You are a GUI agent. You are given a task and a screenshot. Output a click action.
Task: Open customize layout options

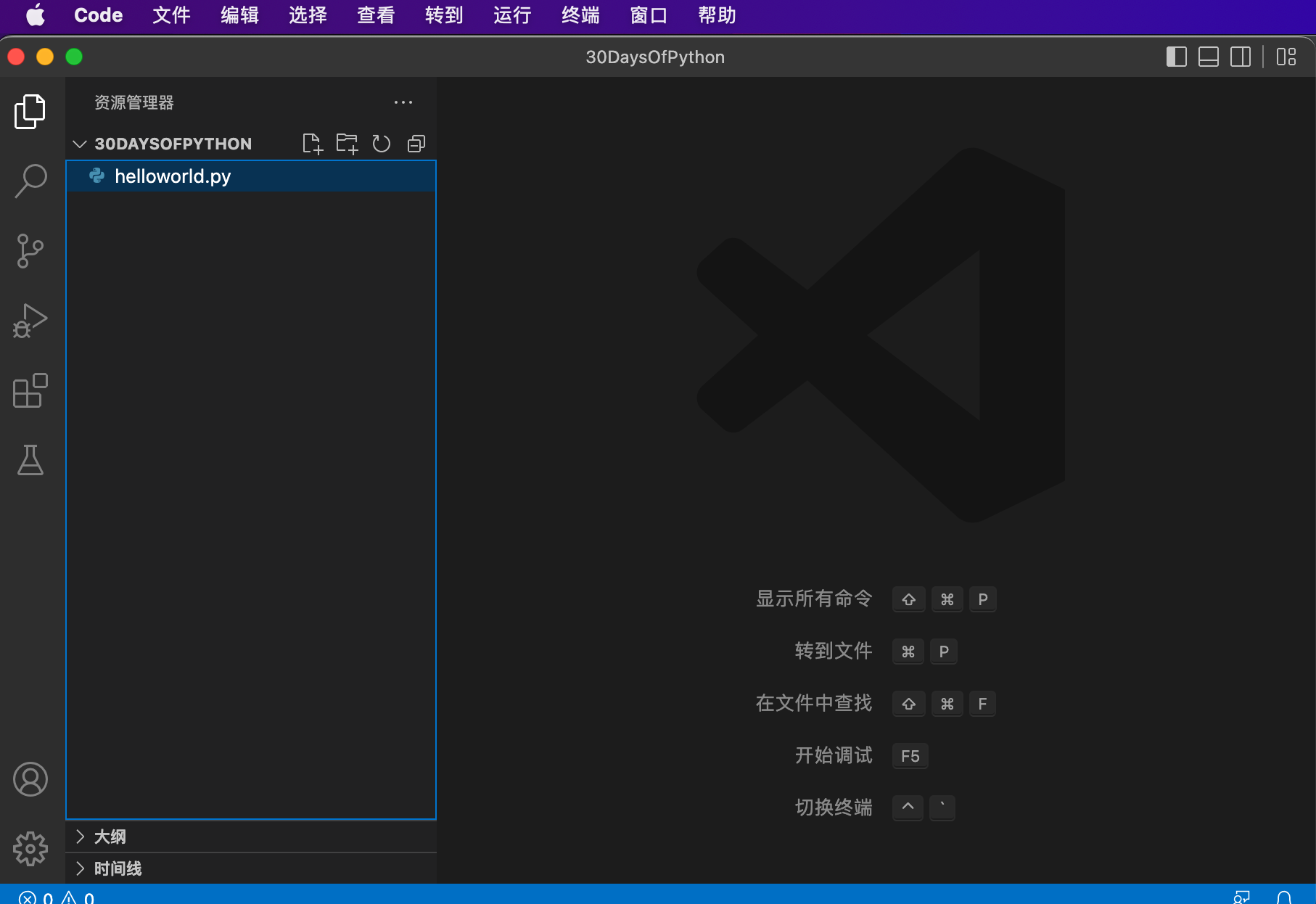point(1286,57)
